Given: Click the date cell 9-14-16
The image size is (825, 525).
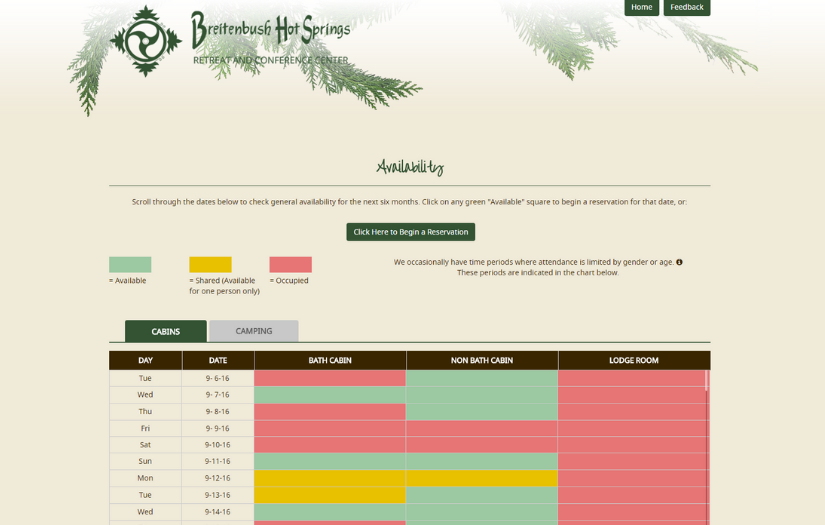Looking at the screenshot, I should 218,512.
